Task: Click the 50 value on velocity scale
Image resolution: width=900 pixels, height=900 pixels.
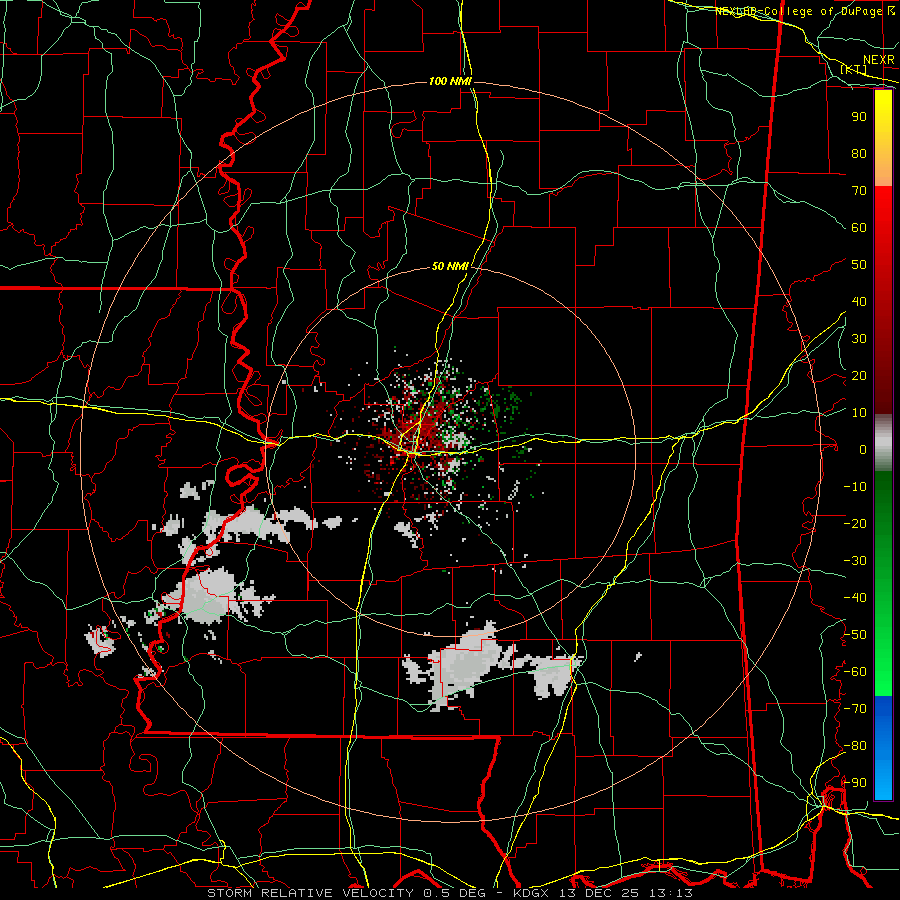Action: point(859,265)
